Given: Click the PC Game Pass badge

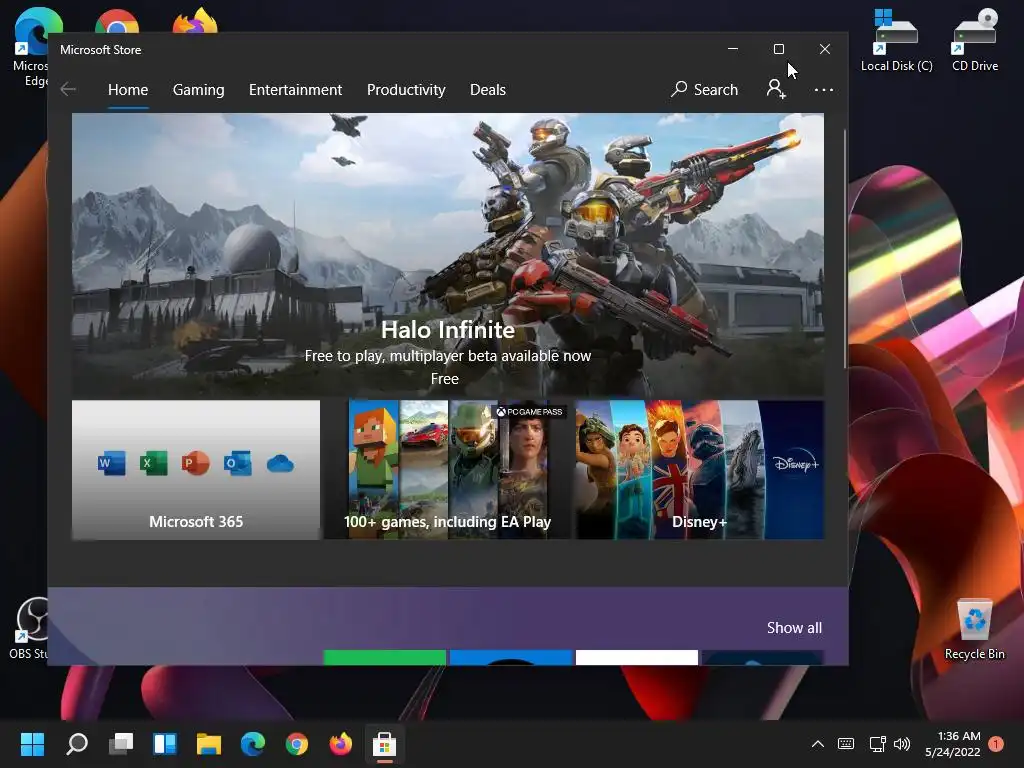Looking at the screenshot, I should coord(529,411).
